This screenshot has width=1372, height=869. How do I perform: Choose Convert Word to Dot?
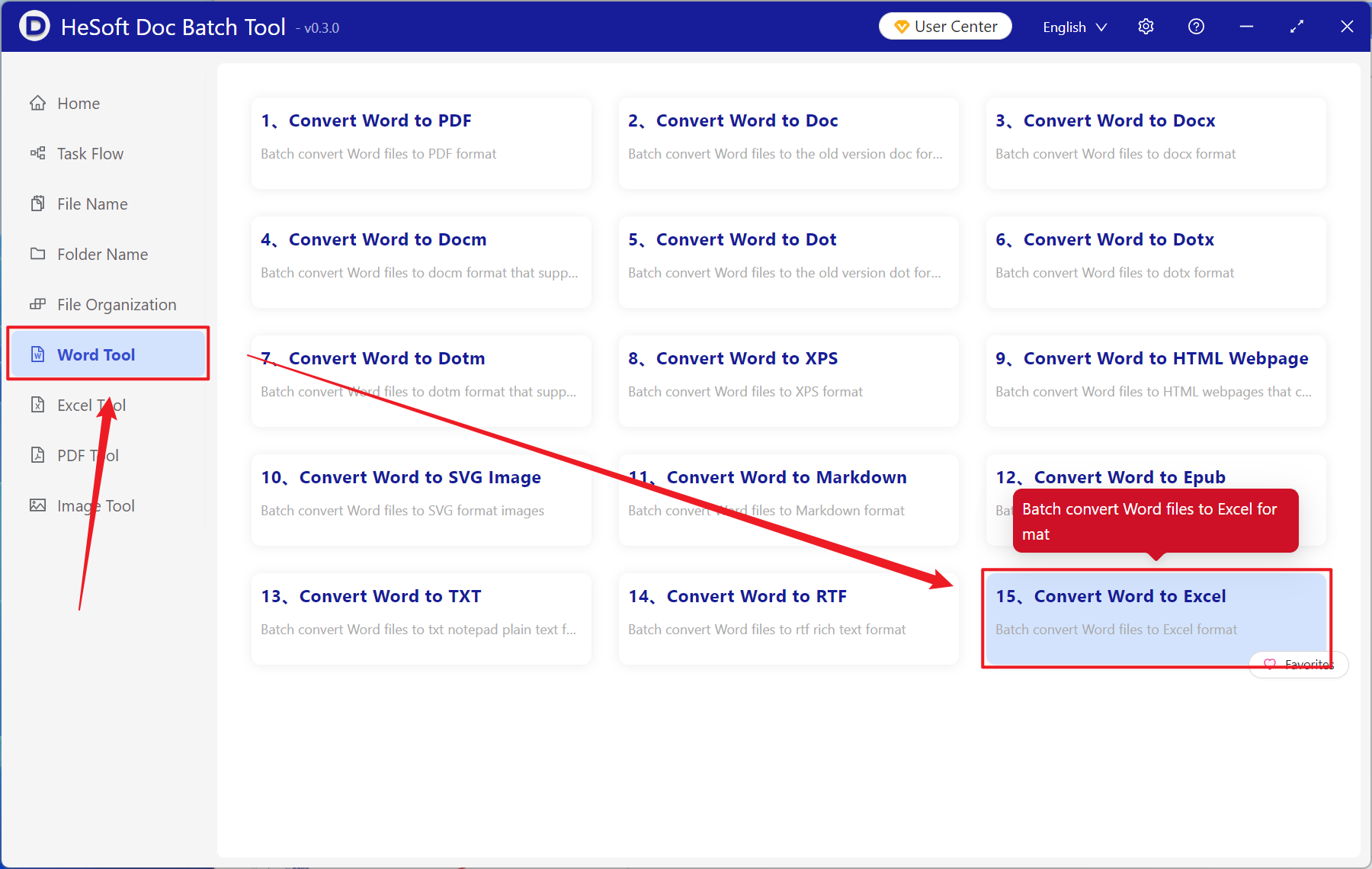tap(789, 262)
